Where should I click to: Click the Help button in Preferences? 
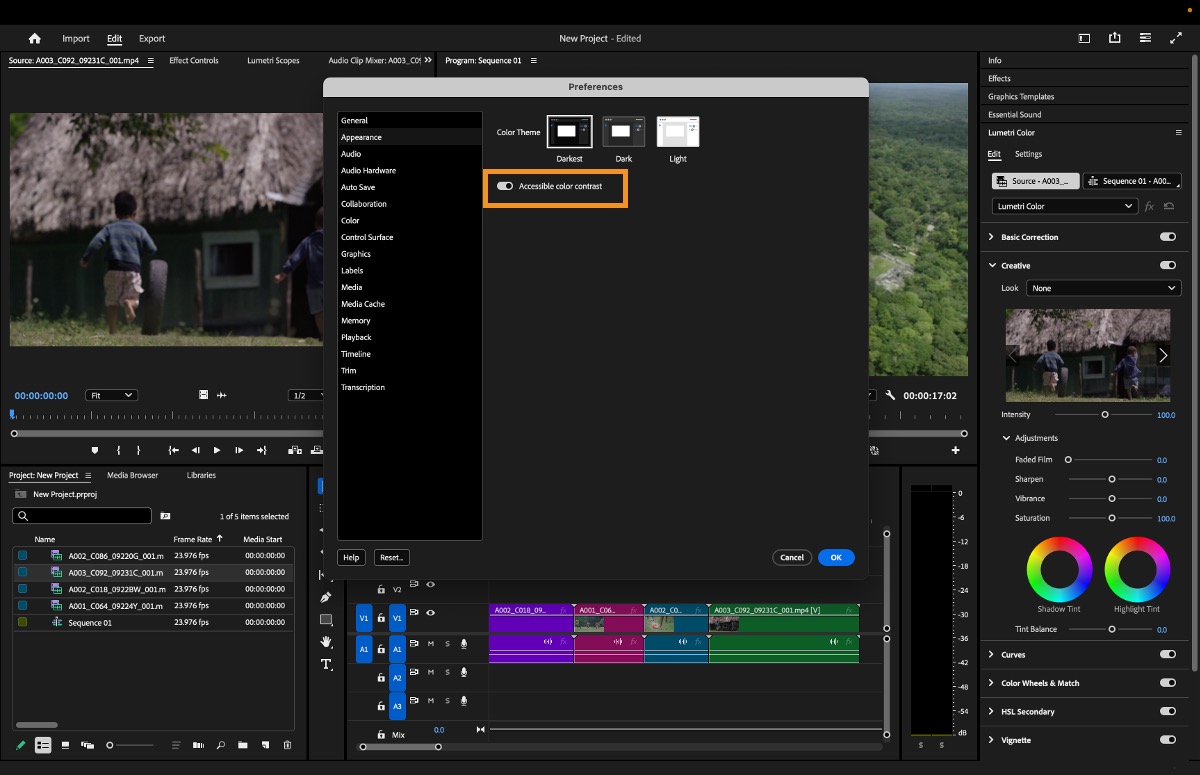(x=351, y=558)
